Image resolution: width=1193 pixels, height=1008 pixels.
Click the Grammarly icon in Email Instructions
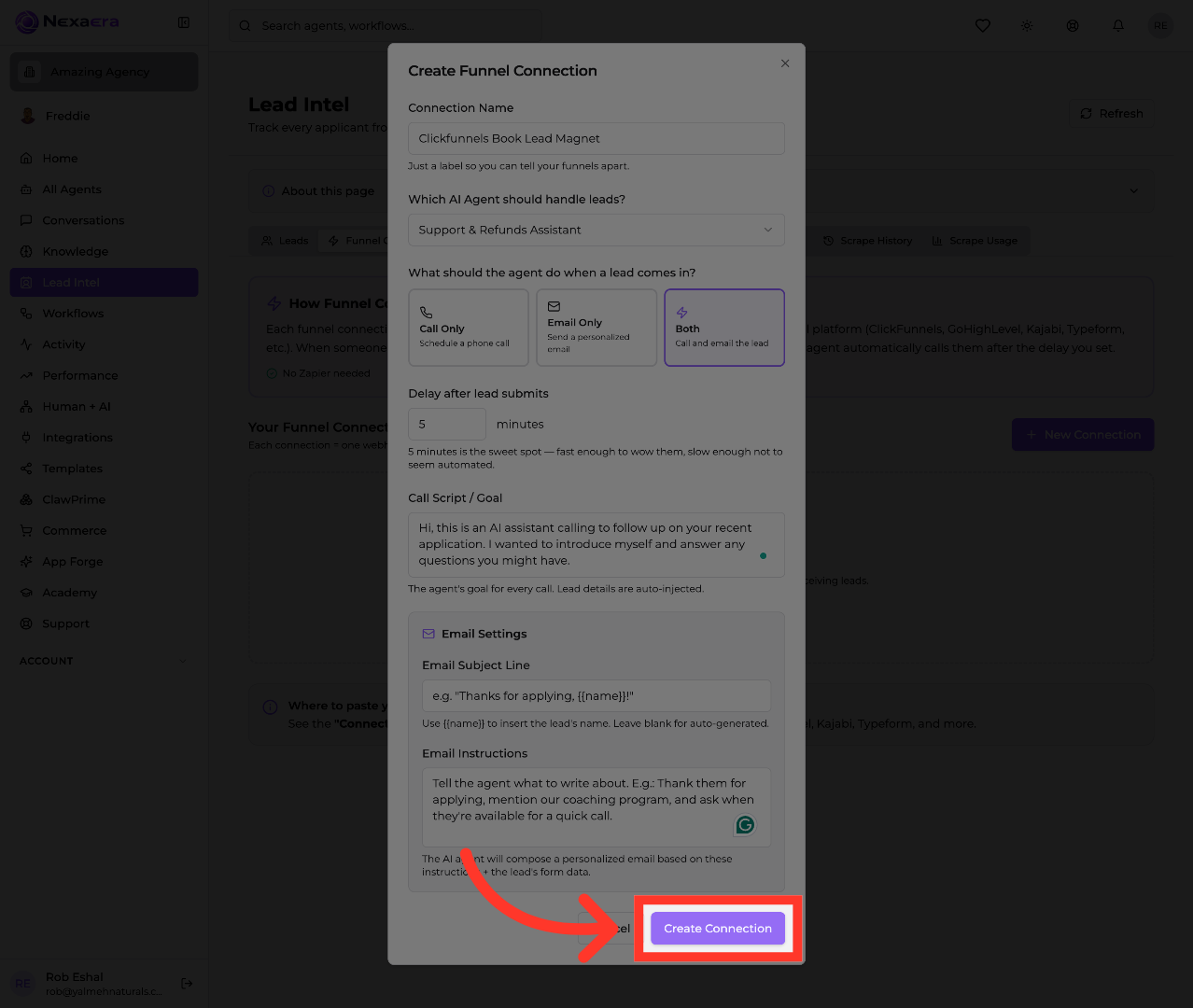coord(745,825)
